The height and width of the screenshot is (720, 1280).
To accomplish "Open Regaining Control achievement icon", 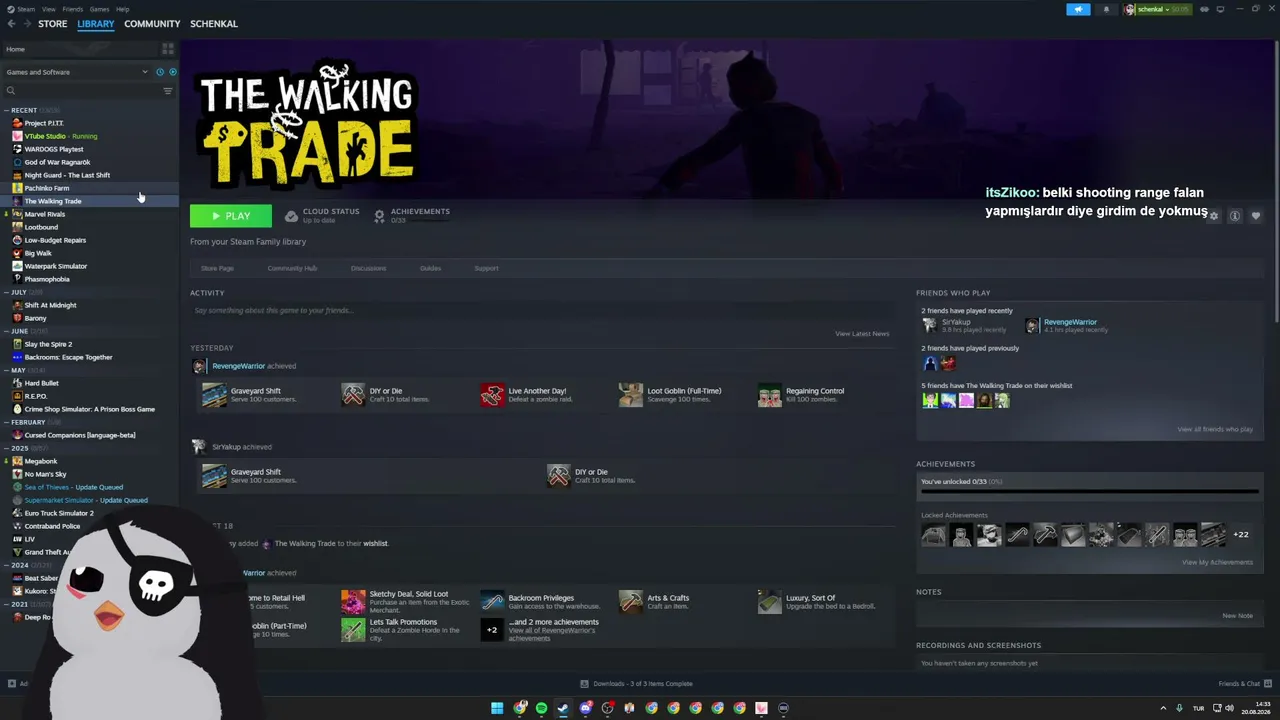I will (769, 395).
